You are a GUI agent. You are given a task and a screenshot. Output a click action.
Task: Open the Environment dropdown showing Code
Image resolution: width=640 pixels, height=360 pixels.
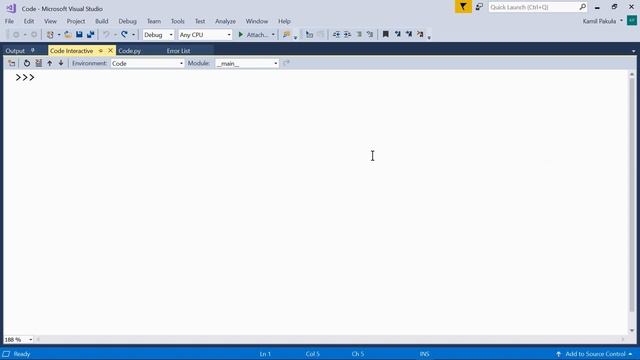pyautogui.click(x=147, y=63)
